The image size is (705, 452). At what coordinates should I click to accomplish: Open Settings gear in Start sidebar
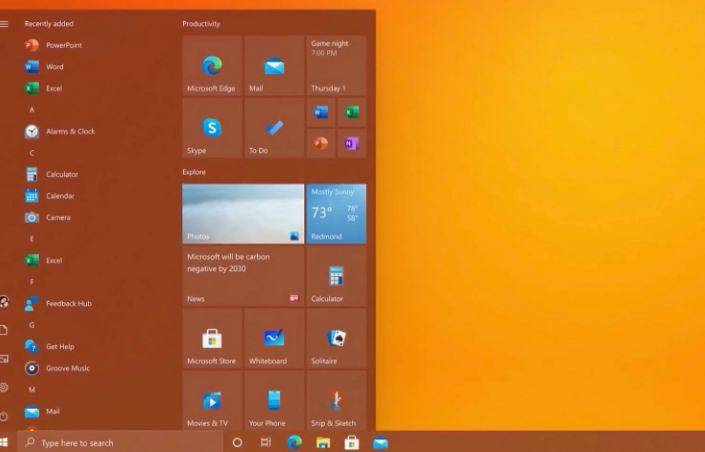(4, 387)
